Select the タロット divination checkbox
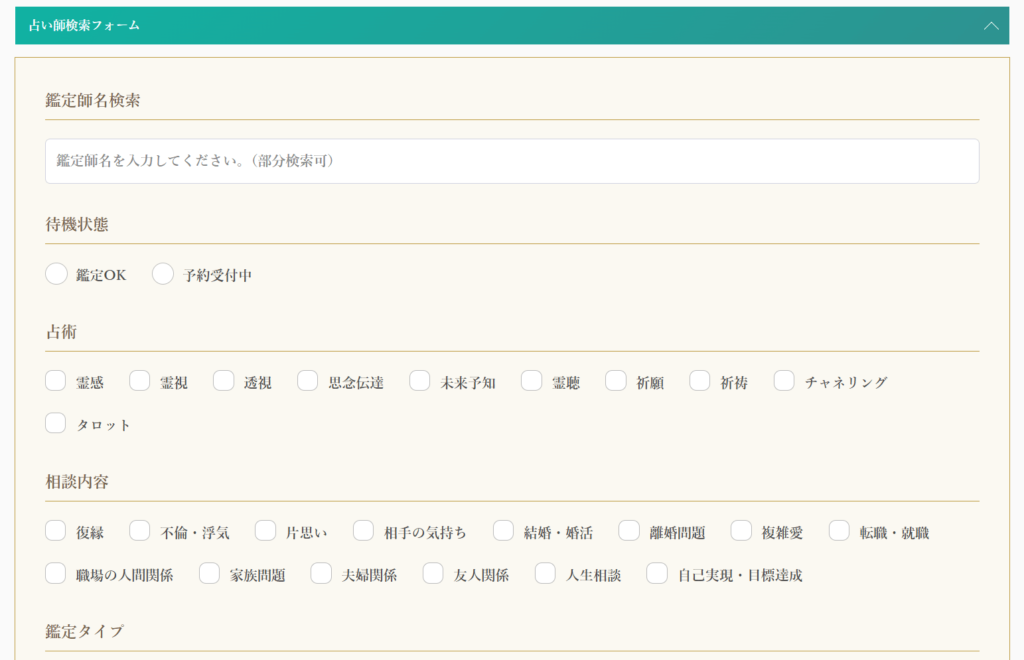 pos(56,422)
